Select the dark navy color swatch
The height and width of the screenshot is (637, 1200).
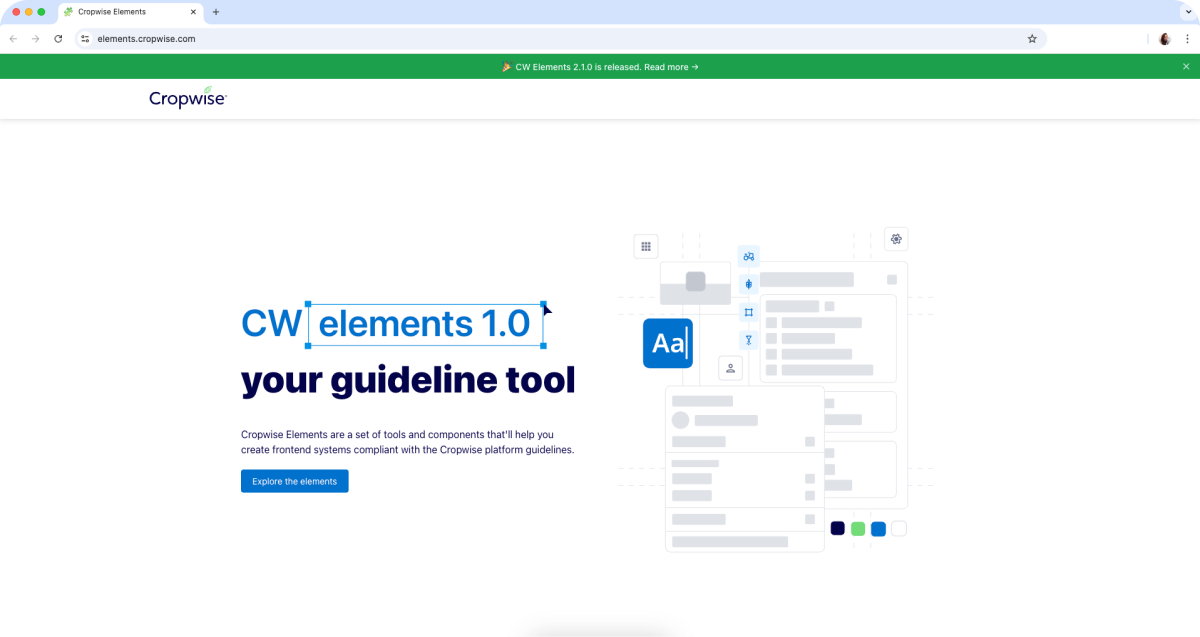[x=838, y=528]
